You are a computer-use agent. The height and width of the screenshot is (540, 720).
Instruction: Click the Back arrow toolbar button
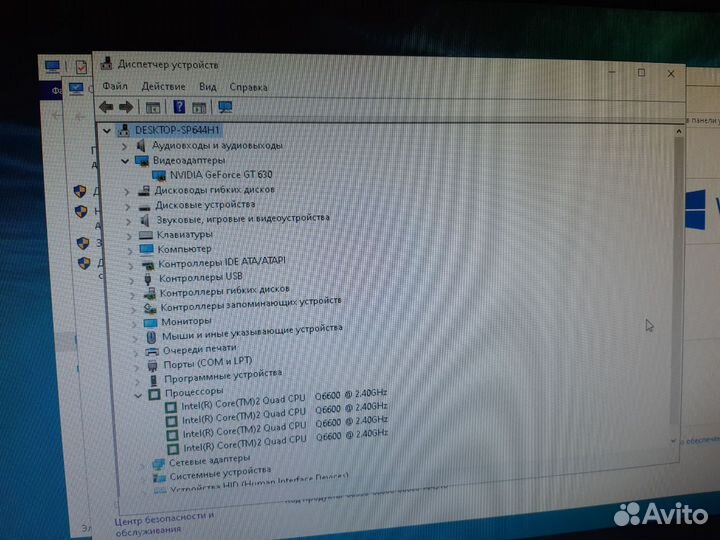pyautogui.click(x=106, y=107)
